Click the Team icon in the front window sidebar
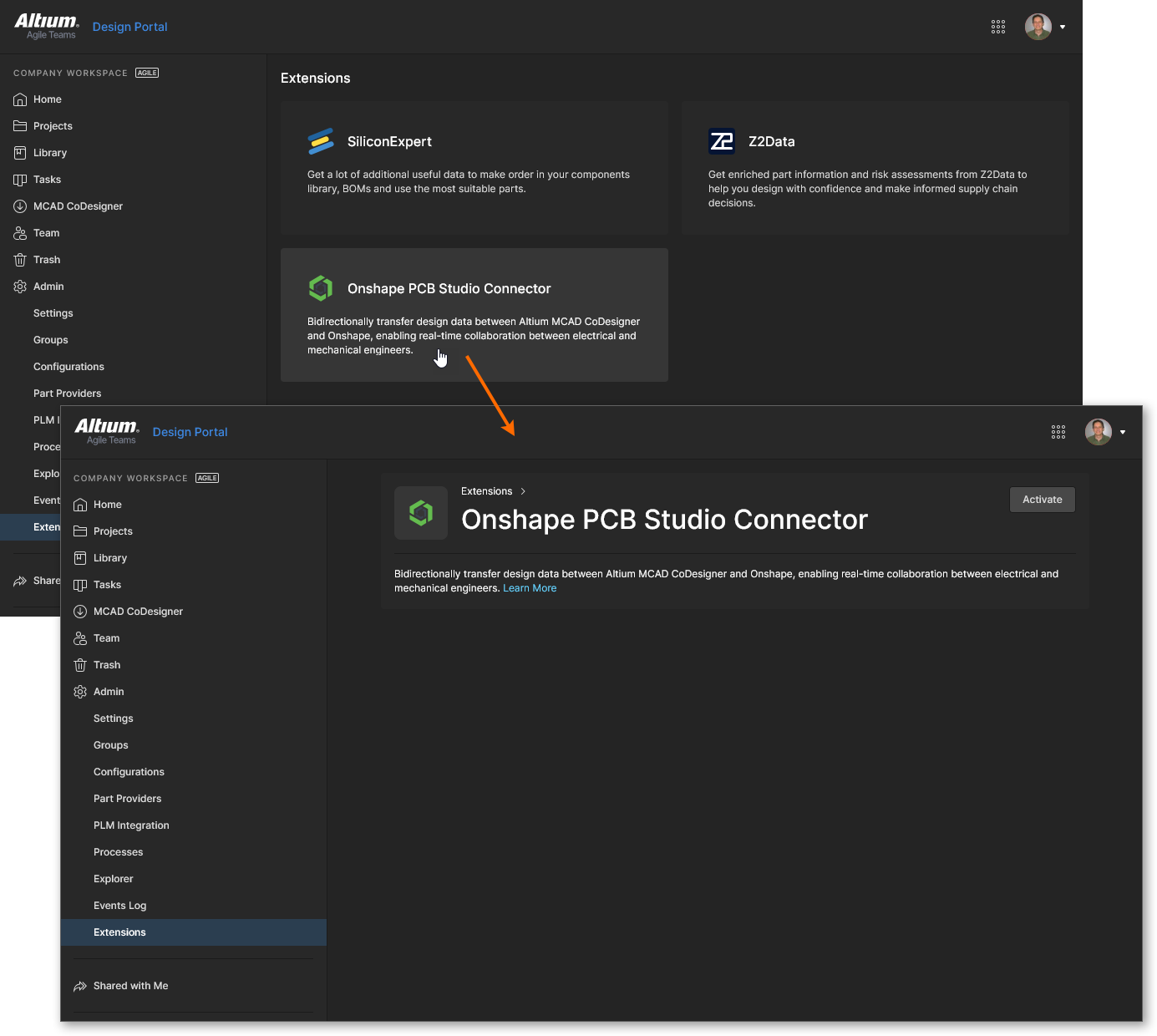The height and width of the screenshot is (1036, 1157). (x=80, y=638)
